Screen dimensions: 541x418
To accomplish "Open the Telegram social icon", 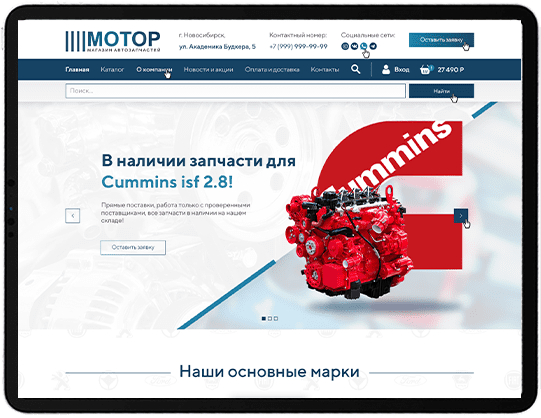I will pyautogui.click(x=373, y=46).
